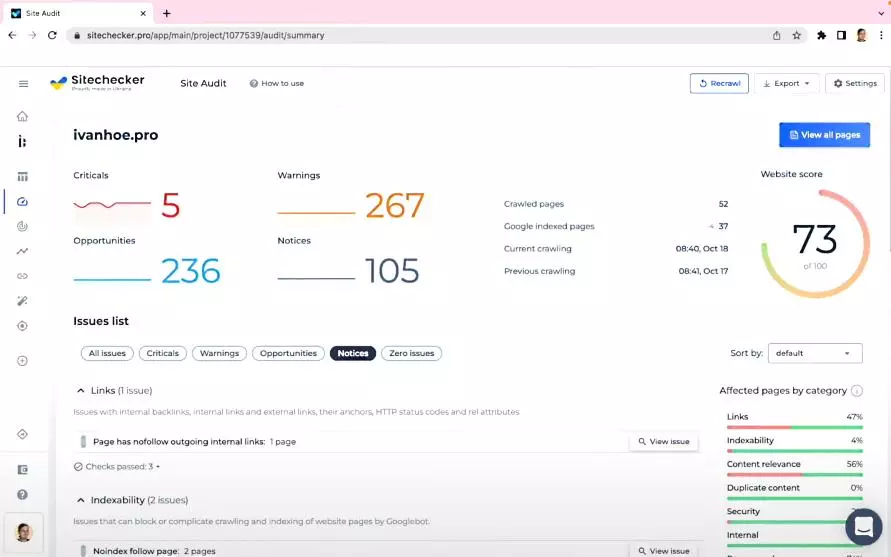Viewport: 891px width, 557px height.
Task: Click the Links category progress bar
Action: point(794,427)
